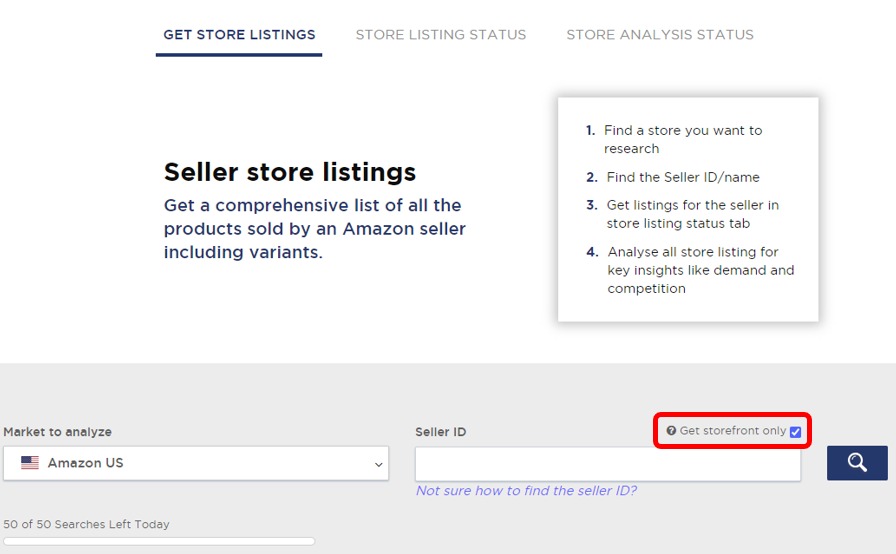Click the "50 of 50 Searches Left Today" text
The width and height of the screenshot is (896, 554).
point(87,524)
